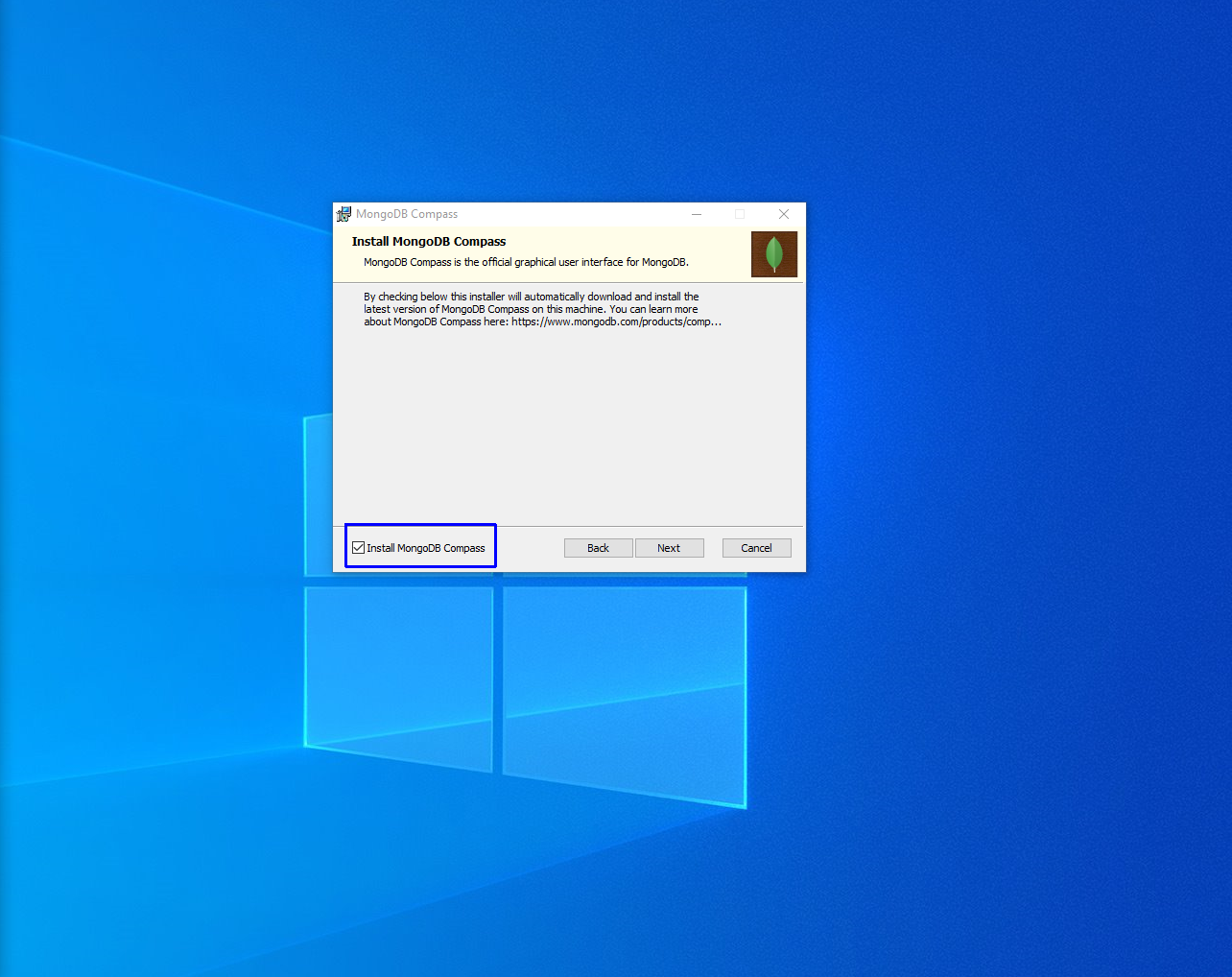Click the mongodb.com products URL text
Screen dimensions: 1232x977
click(616, 322)
